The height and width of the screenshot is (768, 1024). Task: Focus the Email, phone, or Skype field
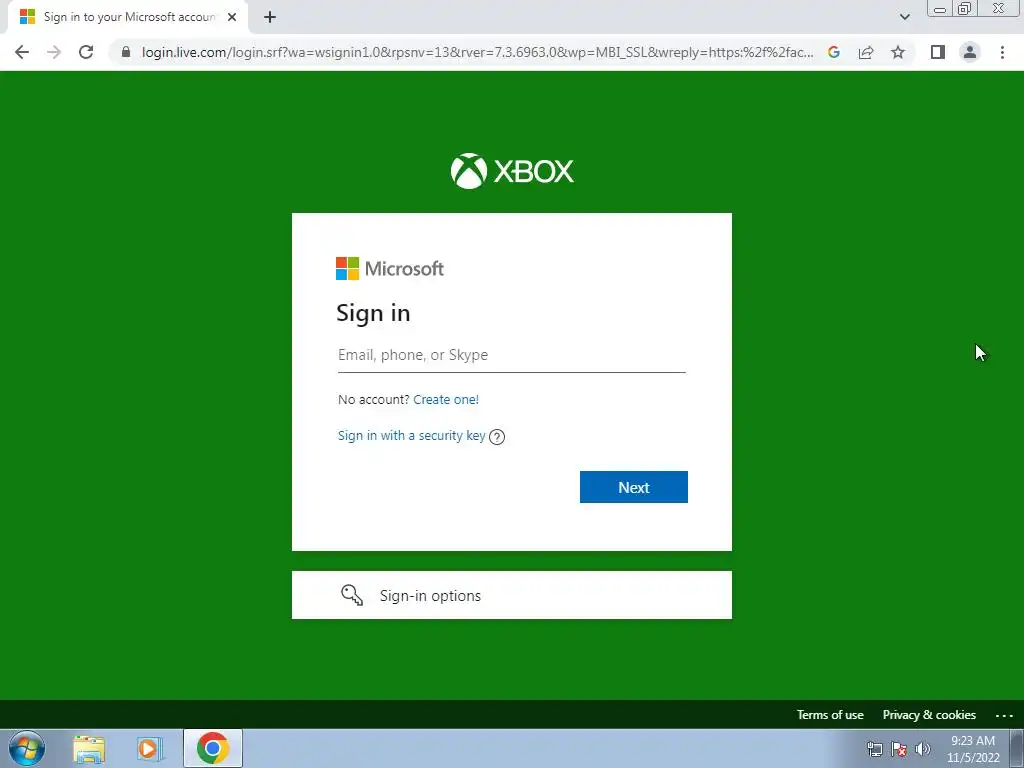pos(512,355)
